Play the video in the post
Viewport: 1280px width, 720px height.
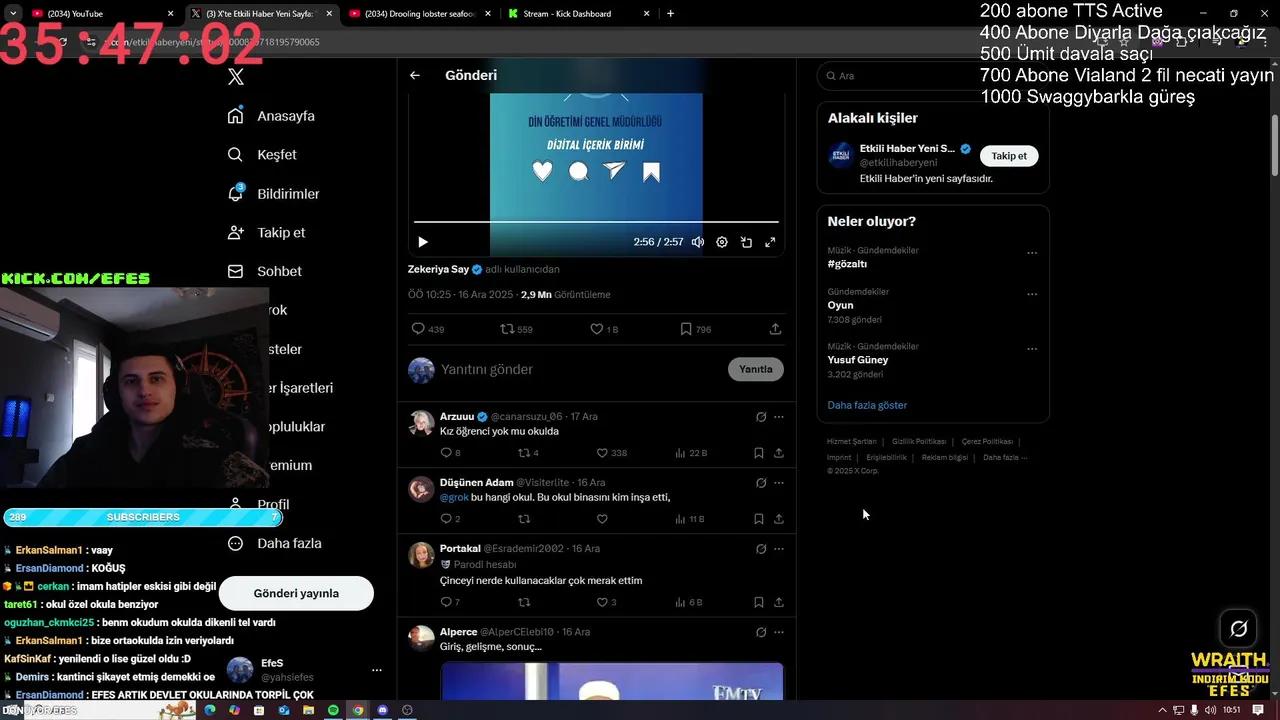(x=423, y=242)
